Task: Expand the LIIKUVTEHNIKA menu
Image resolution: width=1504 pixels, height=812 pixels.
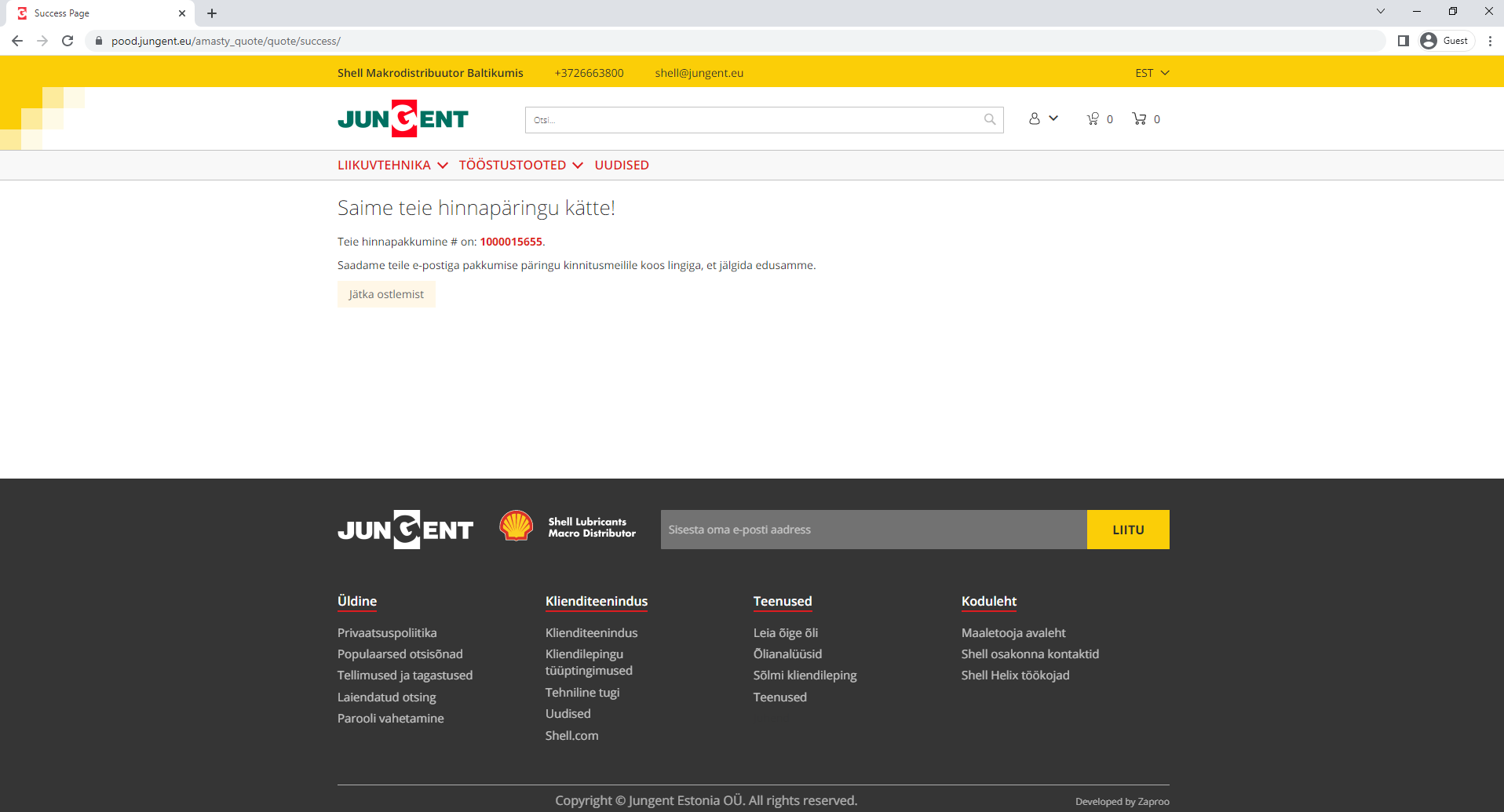Action: tap(392, 165)
